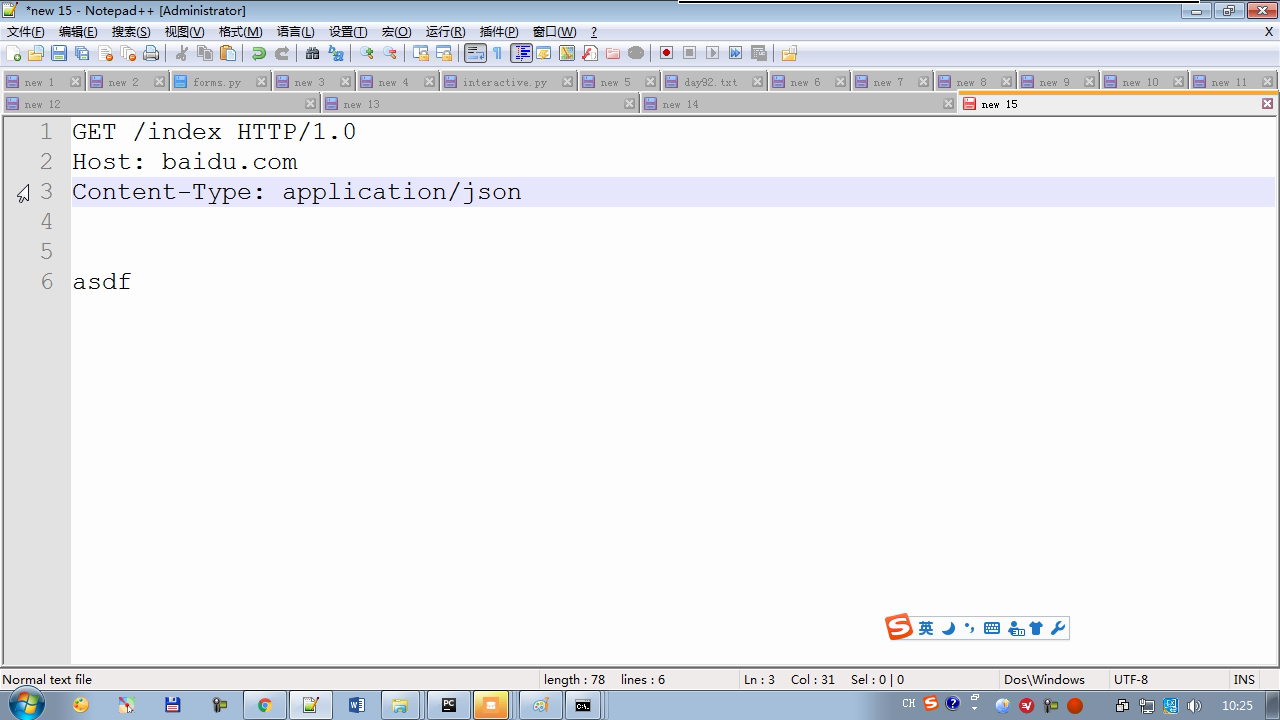Open the Document Map panel icon
The image size is (1280, 720).
click(567, 54)
